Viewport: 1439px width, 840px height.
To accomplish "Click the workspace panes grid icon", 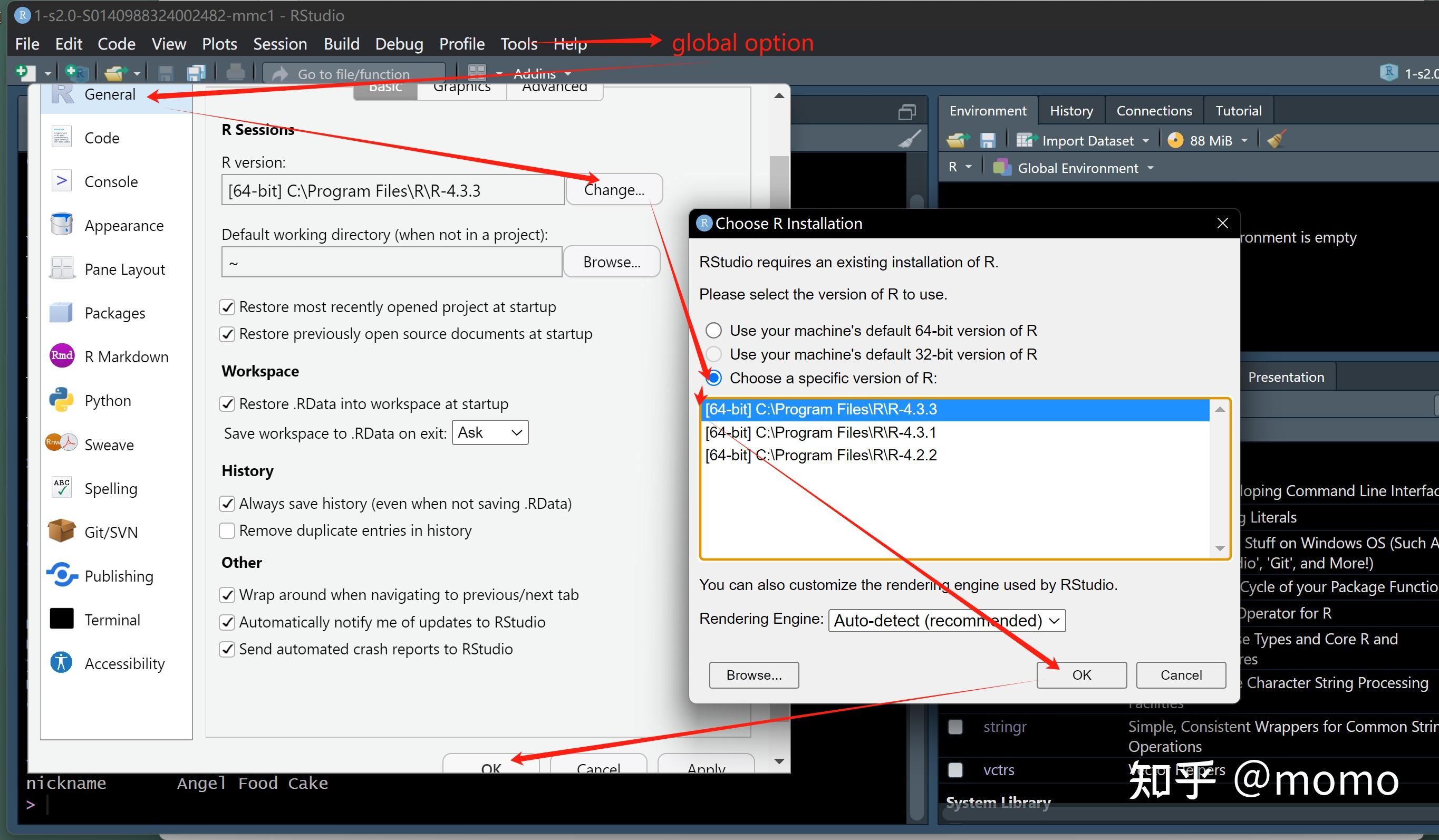I will (477, 73).
